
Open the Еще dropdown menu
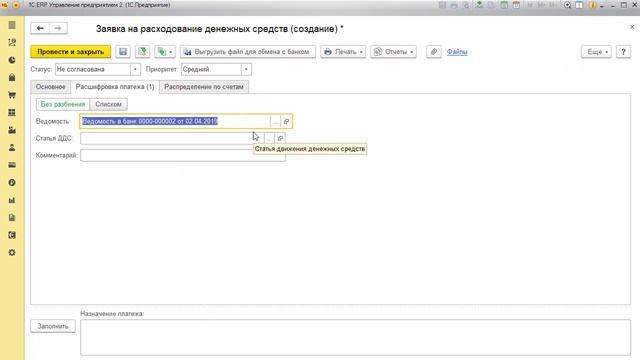click(596, 52)
